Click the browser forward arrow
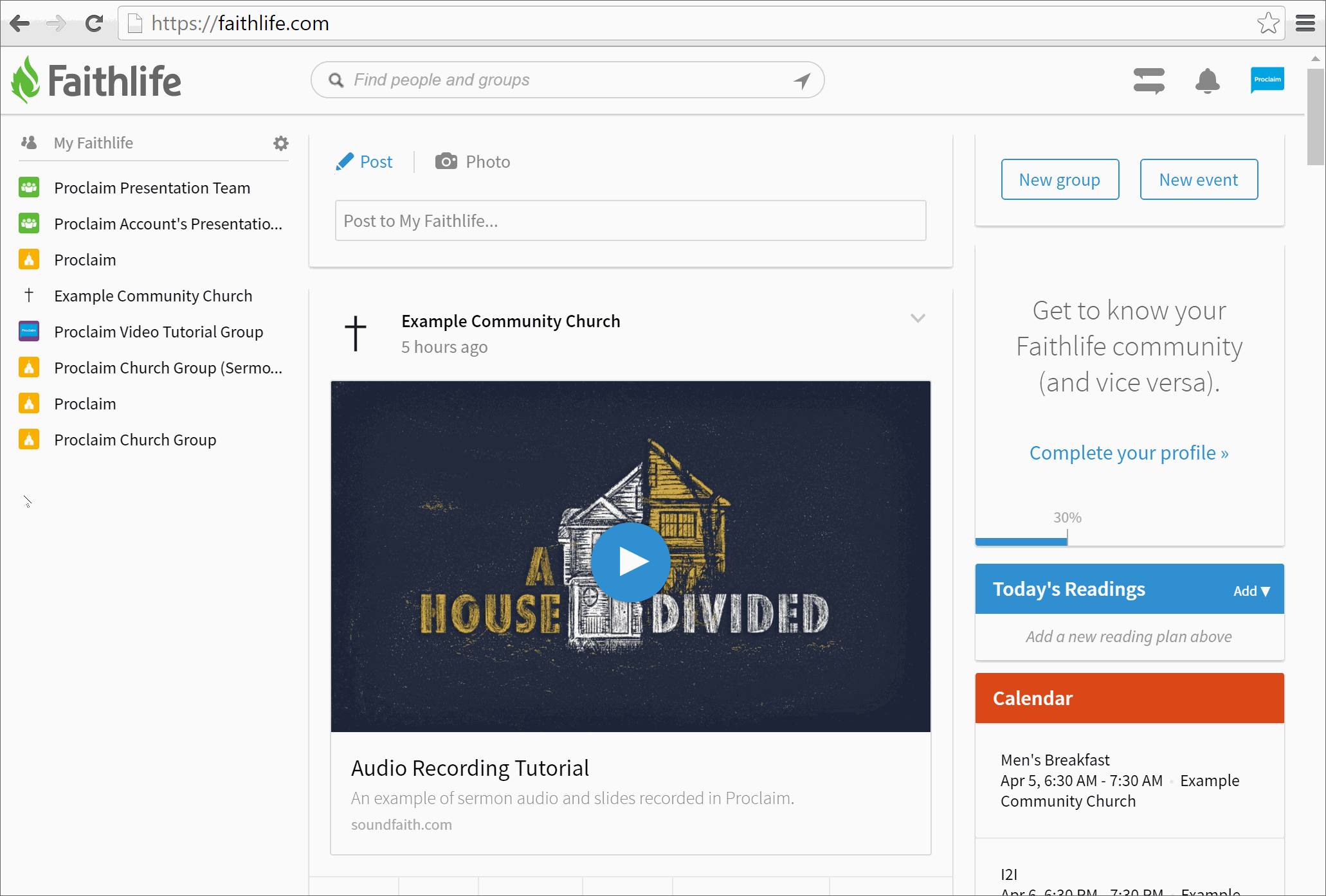The width and height of the screenshot is (1326, 896). coord(57,24)
